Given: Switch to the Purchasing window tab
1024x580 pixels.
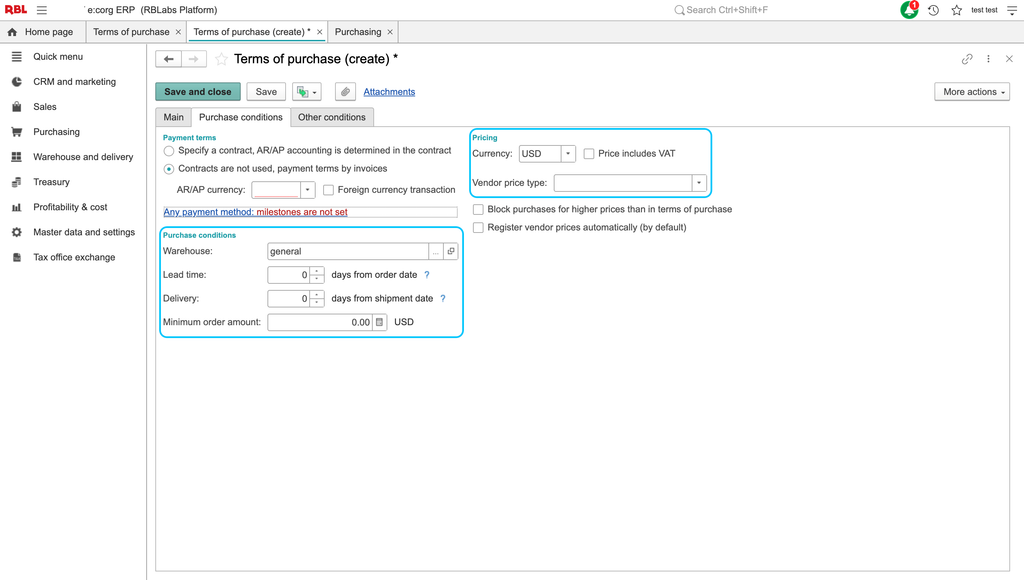Looking at the screenshot, I should [x=358, y=32].
